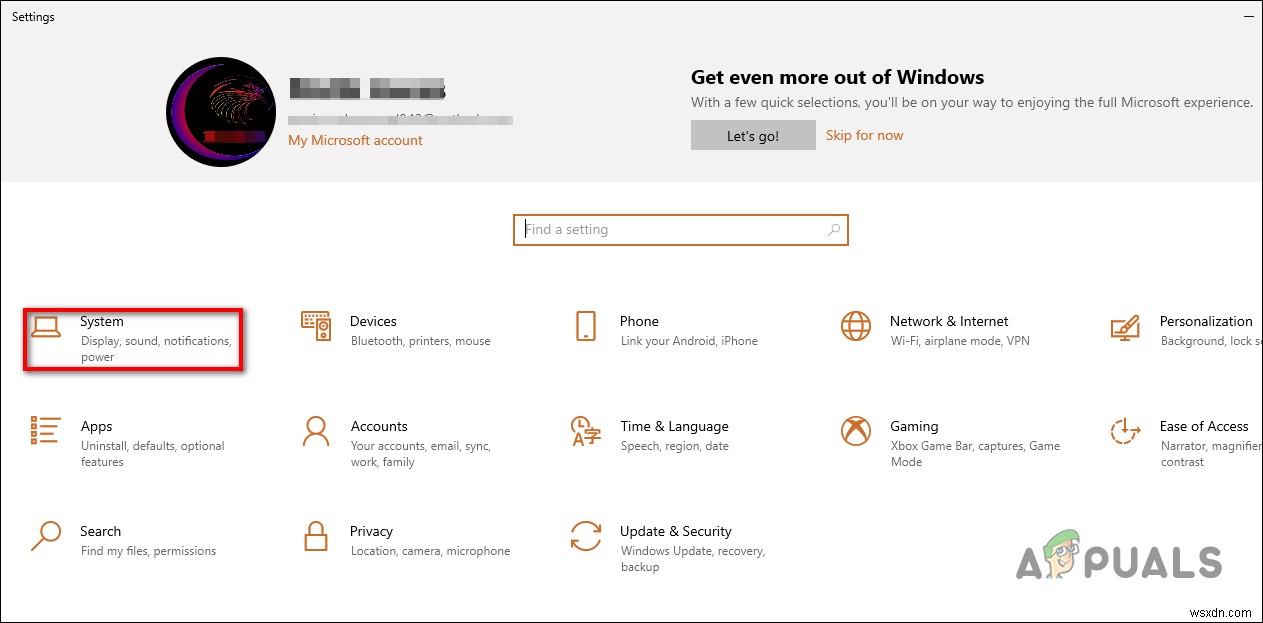Open the Gaming Xbox icon
The height and width of the screenshot is (623, 1263).
point(856,431)
